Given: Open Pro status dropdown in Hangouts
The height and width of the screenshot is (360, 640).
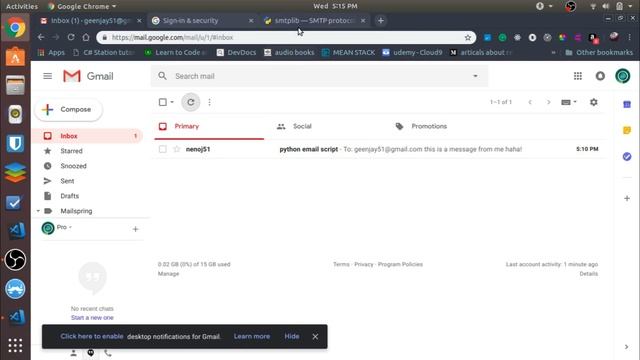Looking at the screenshot, I should 64,227.
